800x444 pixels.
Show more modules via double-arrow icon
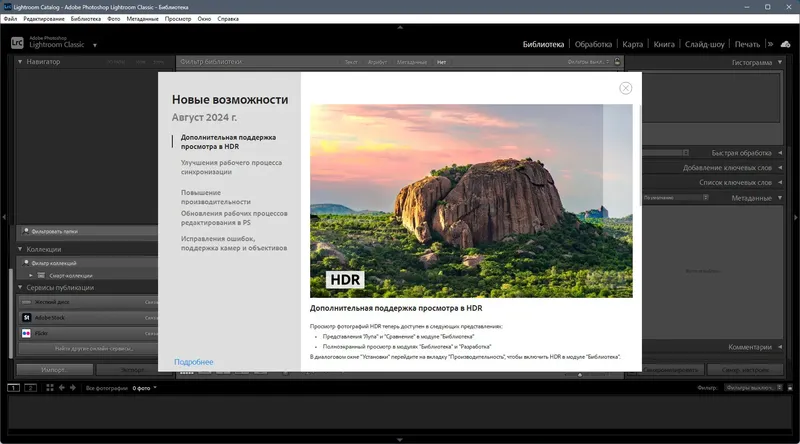(x=770, y=44)
